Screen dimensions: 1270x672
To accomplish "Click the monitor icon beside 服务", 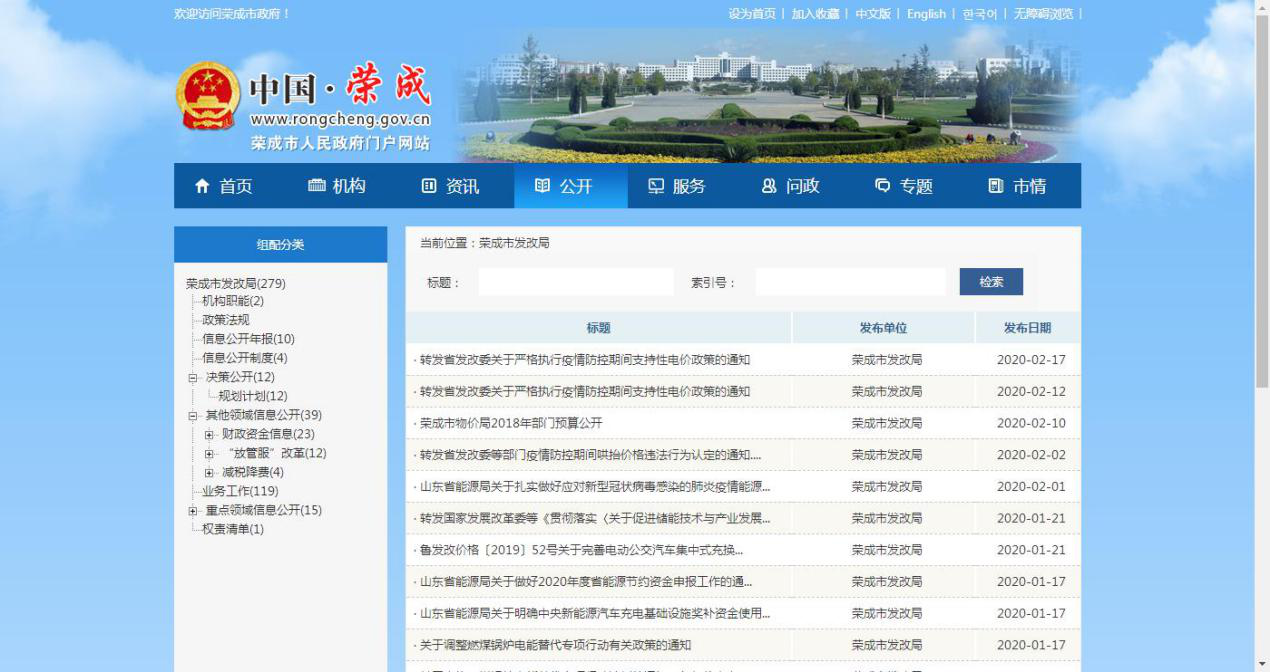I will pyautogui.click(x=656, y=186).
